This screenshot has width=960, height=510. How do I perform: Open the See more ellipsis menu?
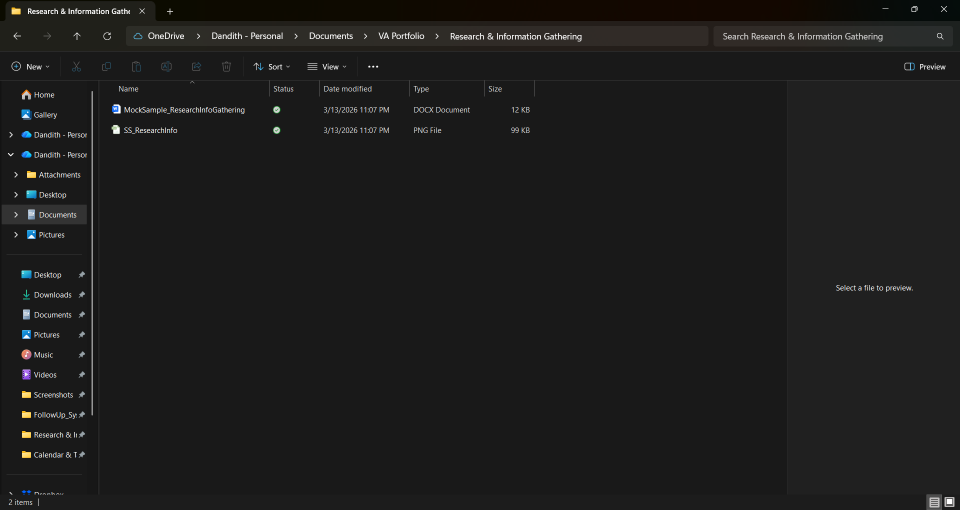coord(373,67)
